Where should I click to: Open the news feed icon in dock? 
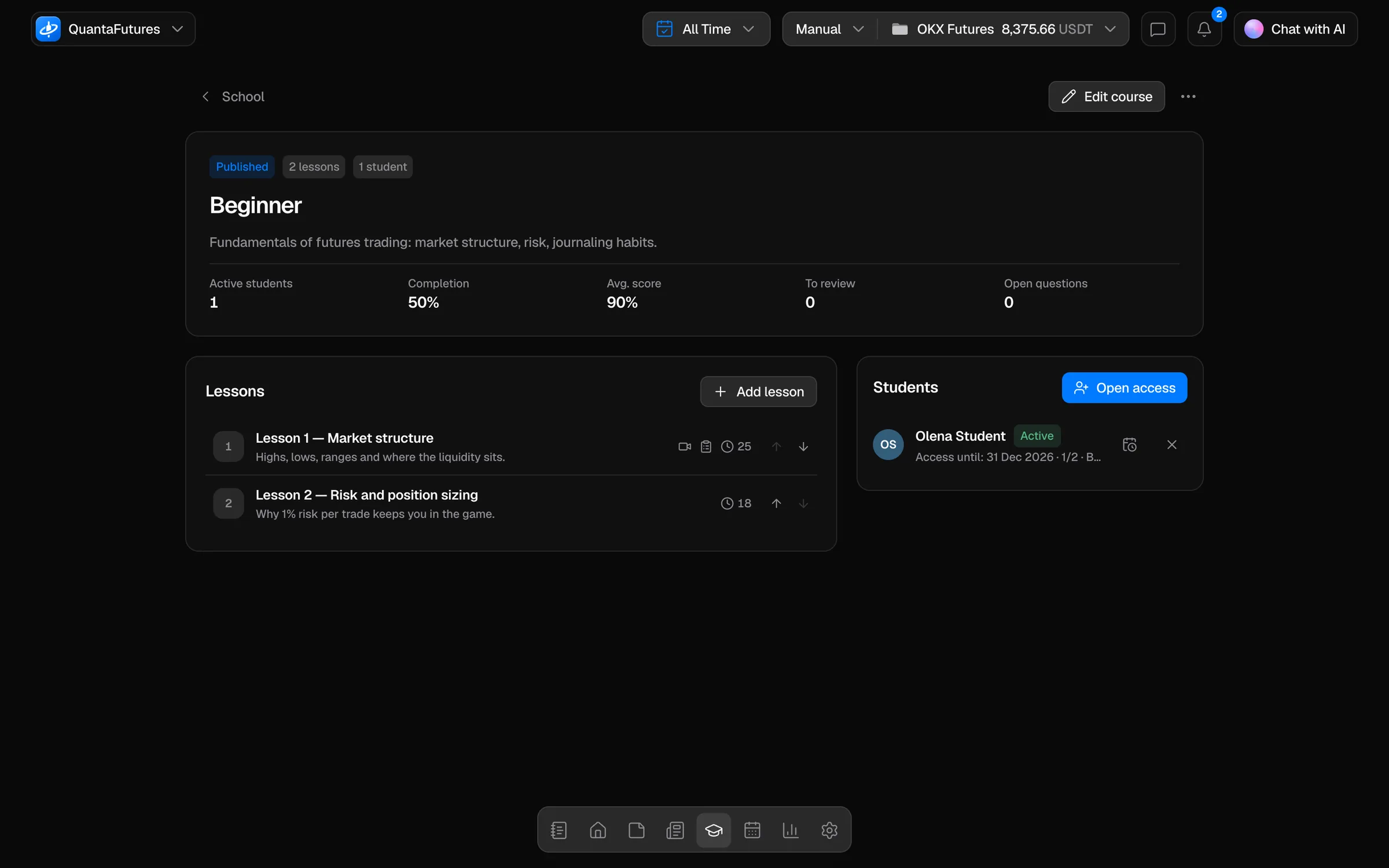(x=675, y=830)
